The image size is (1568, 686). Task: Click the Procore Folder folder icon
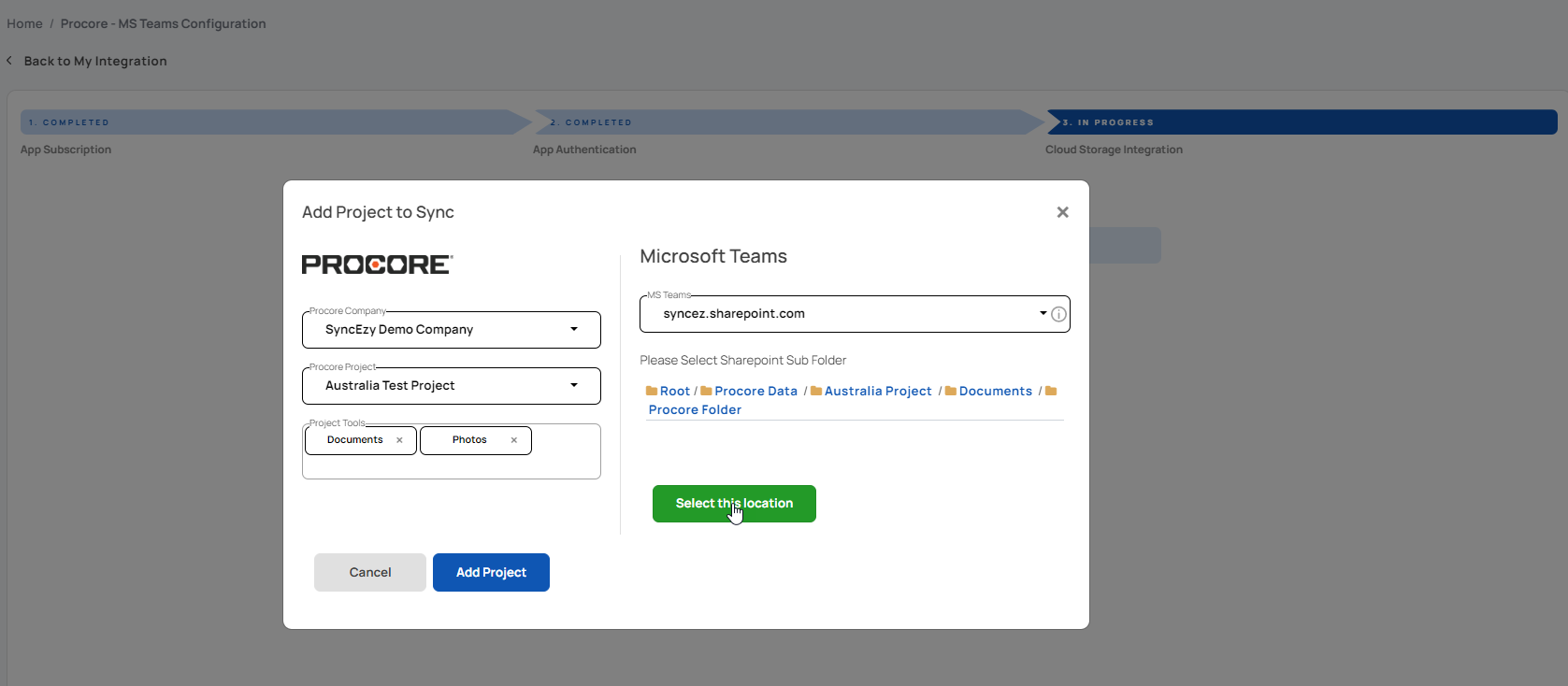click(1051, 392)
